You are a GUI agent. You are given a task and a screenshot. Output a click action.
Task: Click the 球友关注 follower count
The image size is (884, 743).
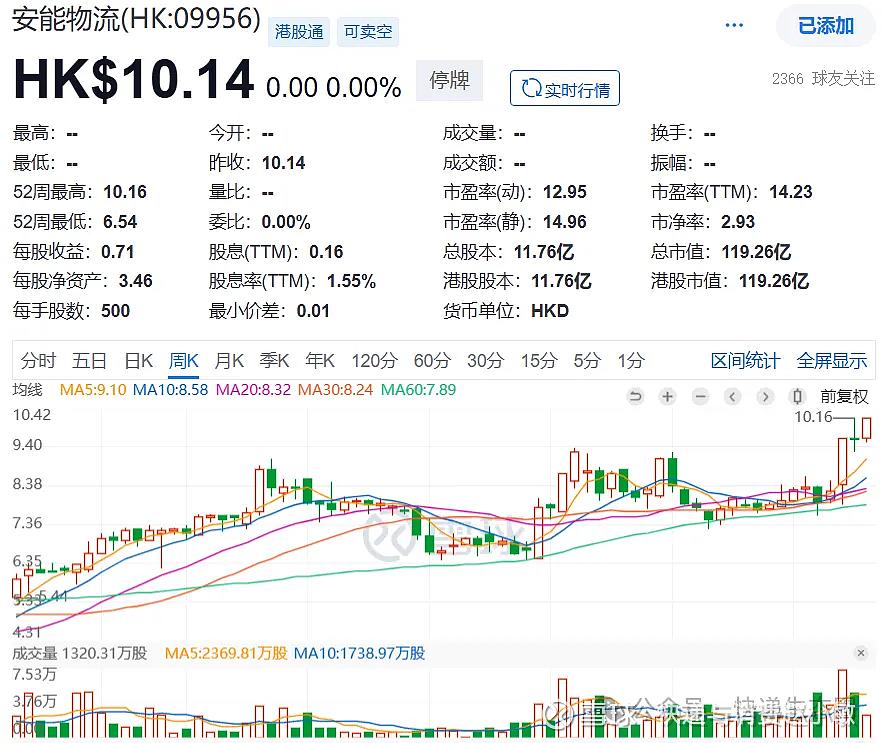[823, 78]
